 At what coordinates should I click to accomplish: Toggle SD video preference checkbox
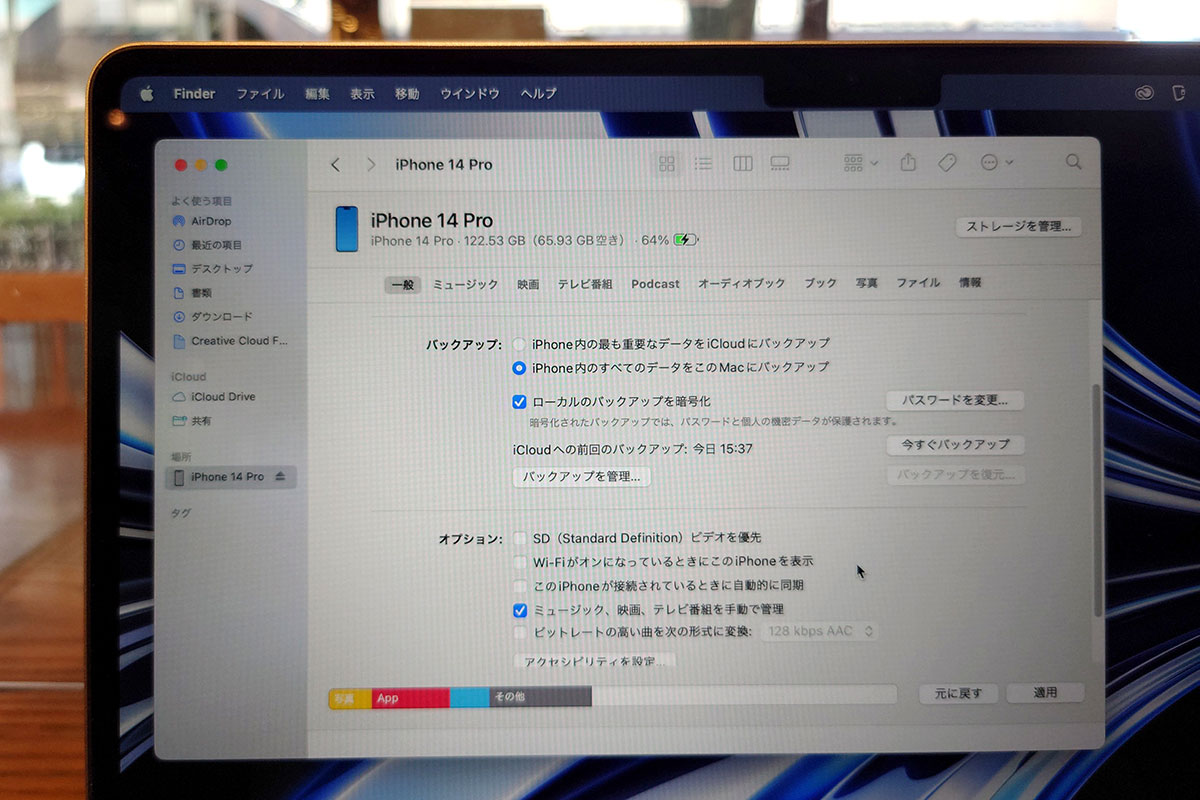(520, 538)
